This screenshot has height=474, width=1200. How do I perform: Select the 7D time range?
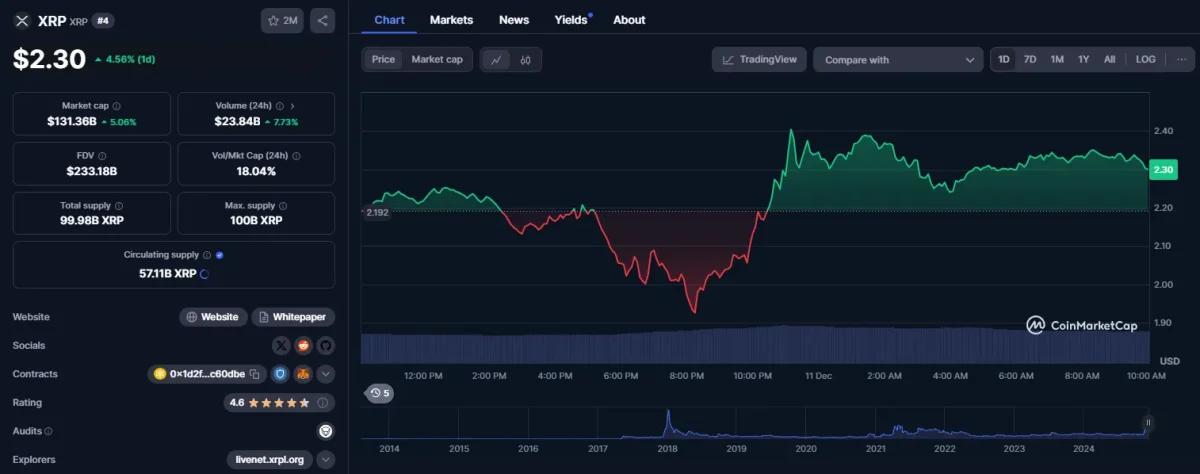(x=1030, y=60)
